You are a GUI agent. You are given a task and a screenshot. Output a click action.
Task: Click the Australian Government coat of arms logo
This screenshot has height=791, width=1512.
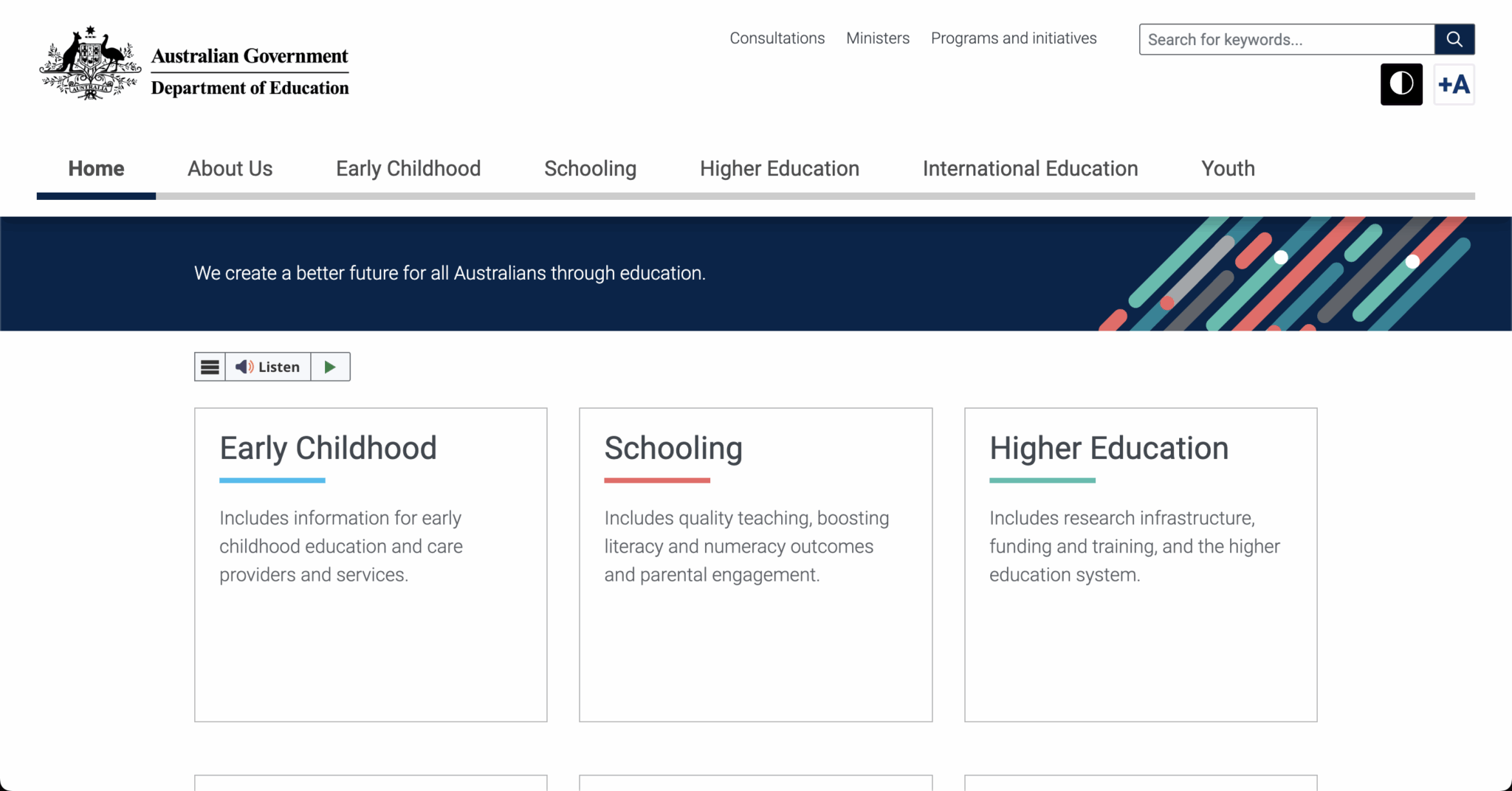pyautogui.click(x=90, y=63)
